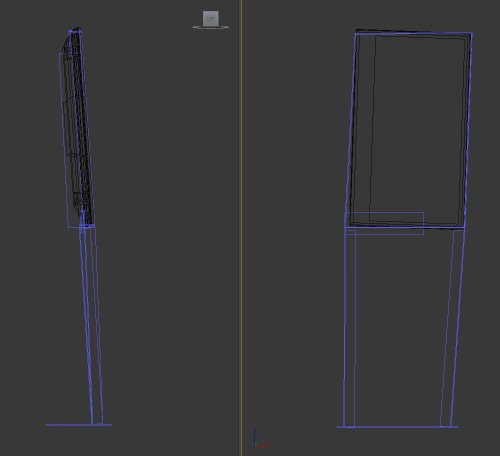Image resolution: width=500 pixels, height=456 pixels.
Task: Click the XYZ axis tripod in right viewport
Action: point(261,439)
